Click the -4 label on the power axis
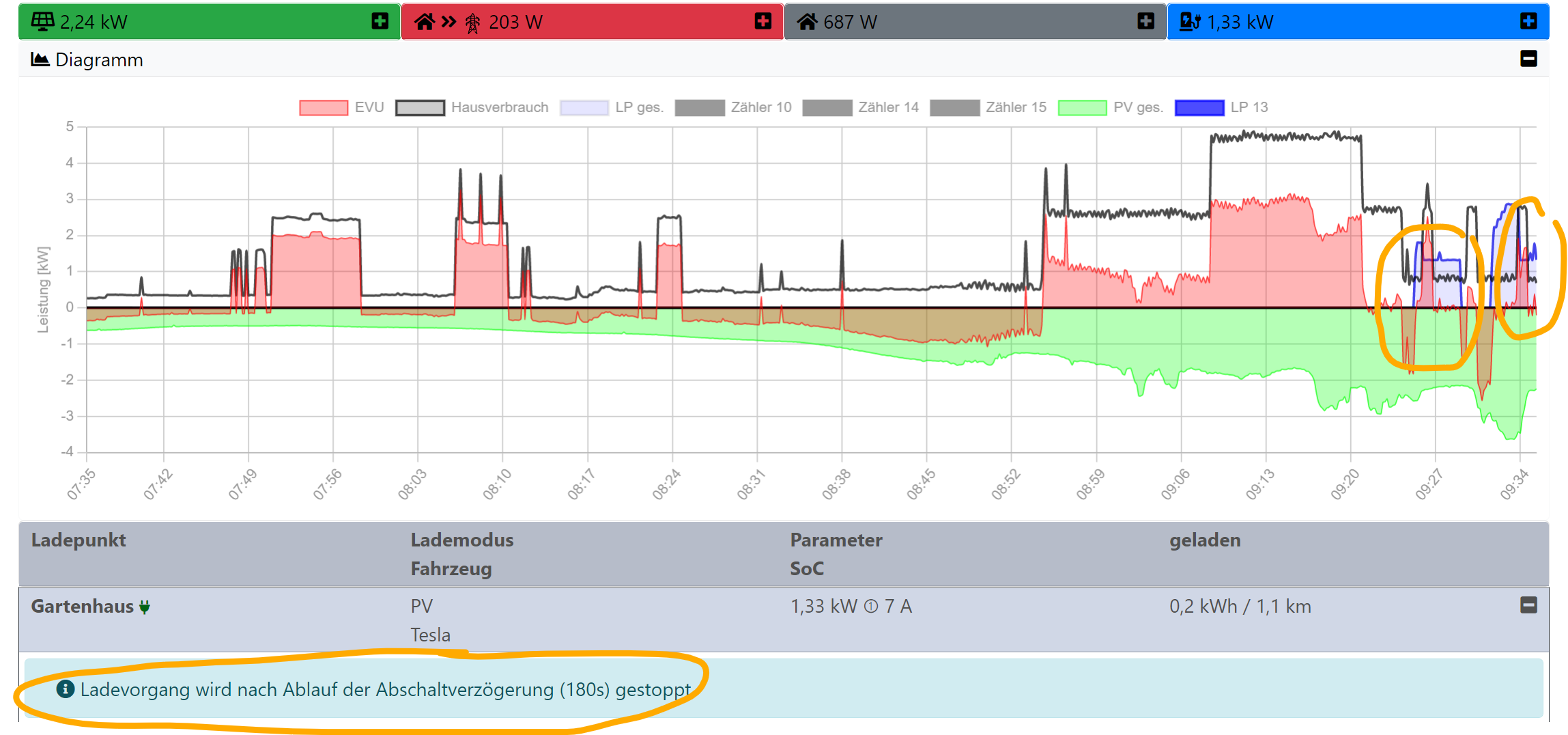The image size is (1568, 735). [x=67, y=452]
